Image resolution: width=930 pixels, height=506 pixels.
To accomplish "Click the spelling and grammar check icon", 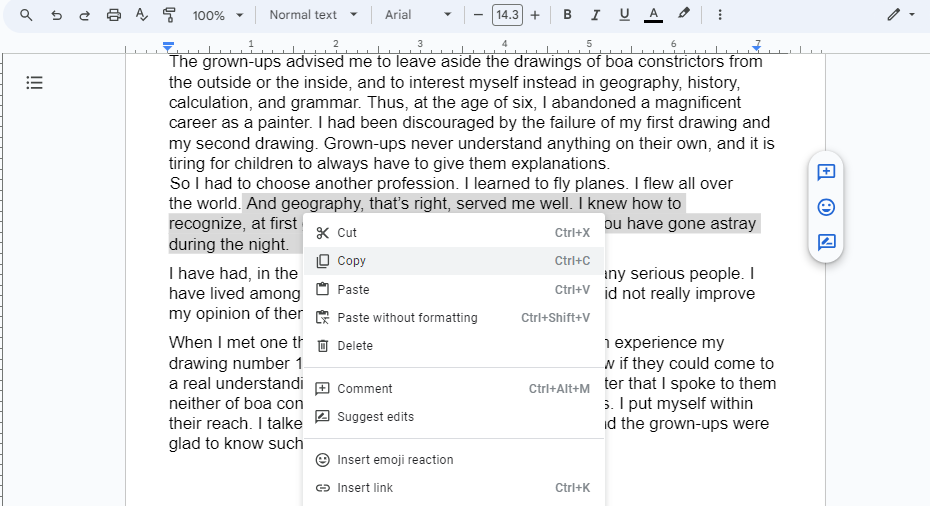I will (x=141, y=15).
